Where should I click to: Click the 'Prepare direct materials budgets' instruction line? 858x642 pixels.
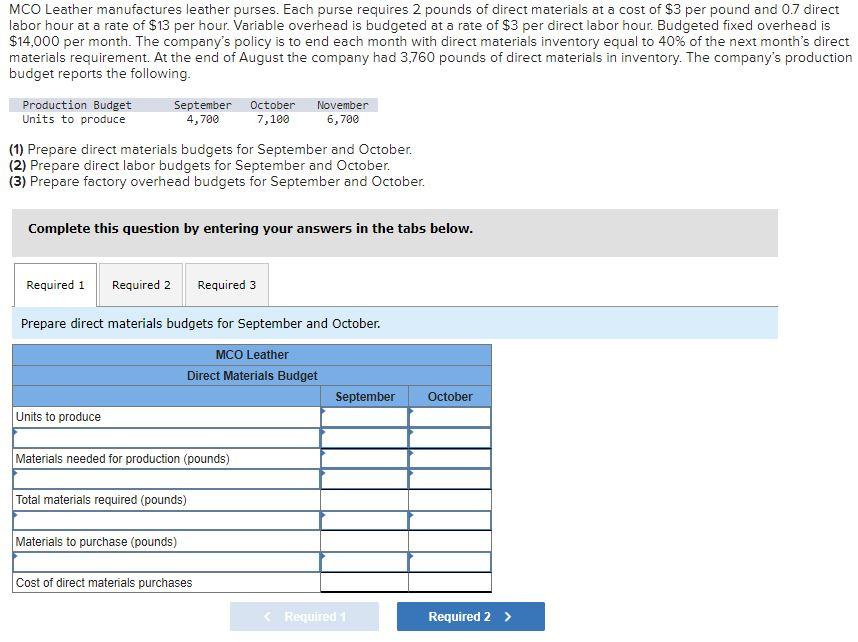pos(200,323)
